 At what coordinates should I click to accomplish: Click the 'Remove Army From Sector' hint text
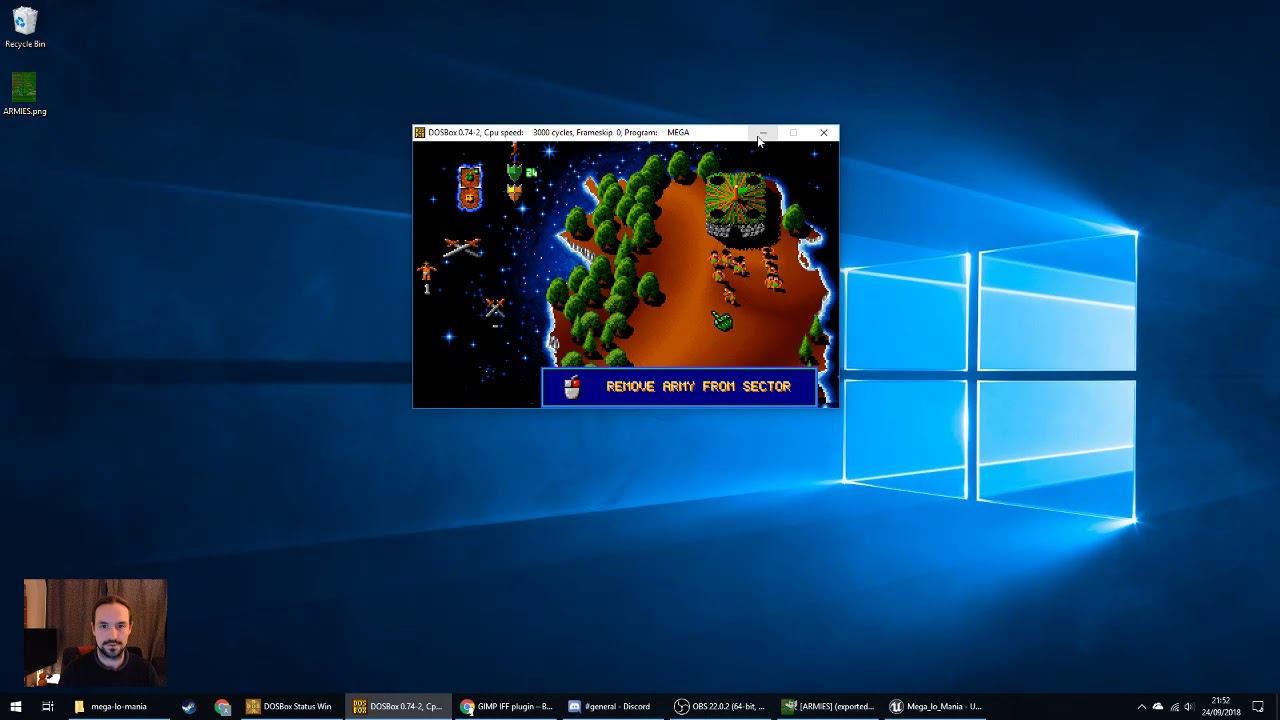click(x=698, y=387)
